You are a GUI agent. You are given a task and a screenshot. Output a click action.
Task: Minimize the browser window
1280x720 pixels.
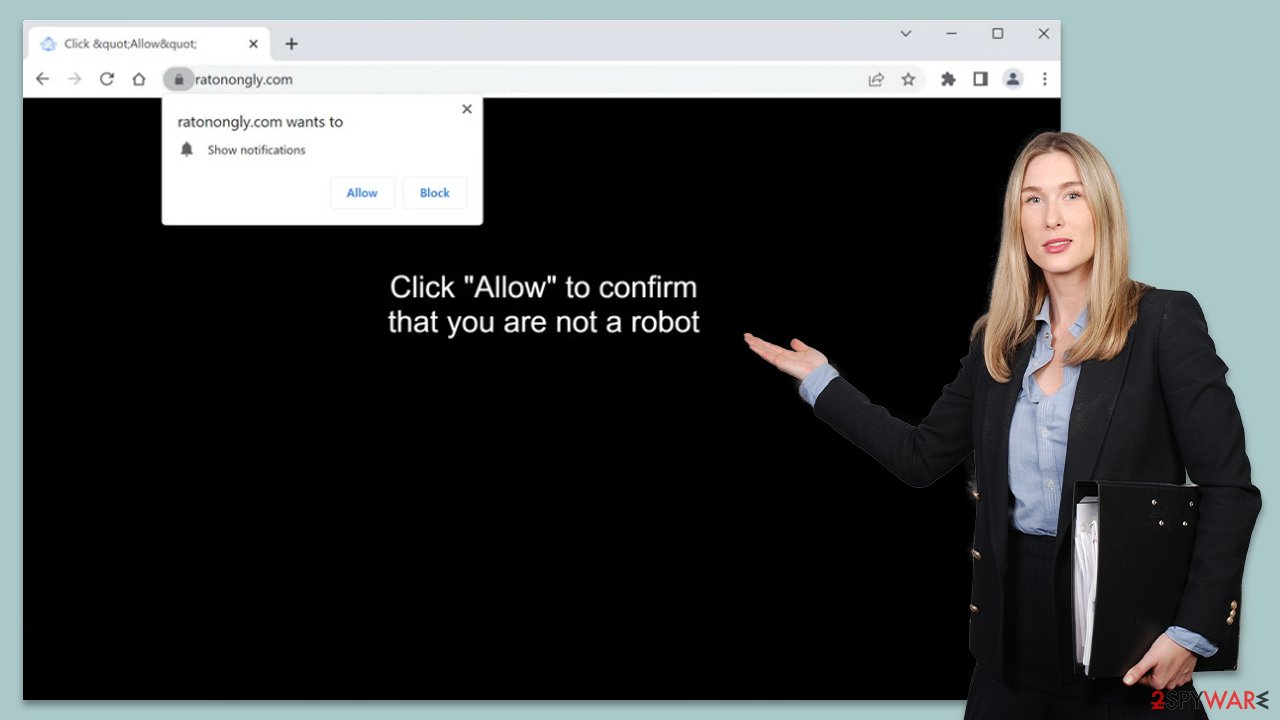(952, 34)
